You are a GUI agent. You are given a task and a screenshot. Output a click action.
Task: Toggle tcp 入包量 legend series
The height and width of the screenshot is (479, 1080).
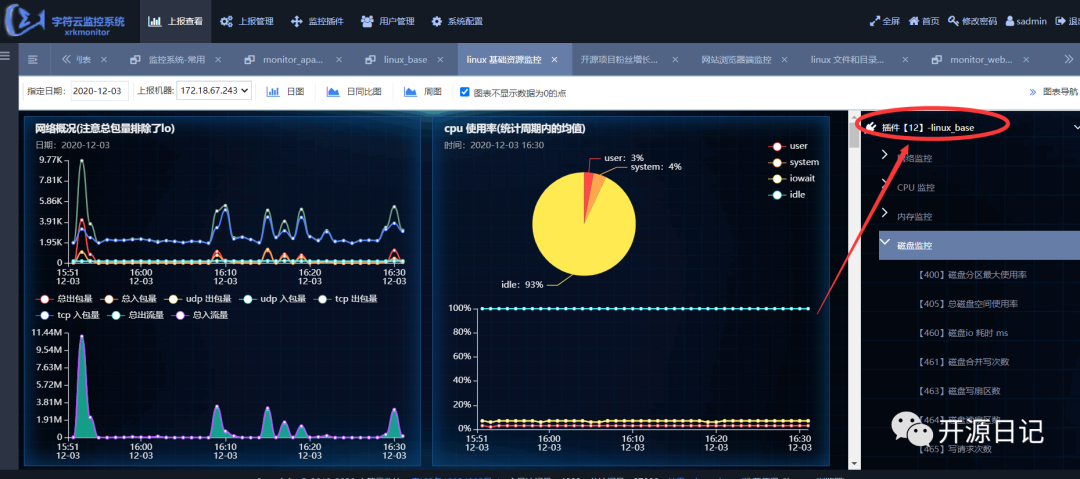(x=68, y=316)
